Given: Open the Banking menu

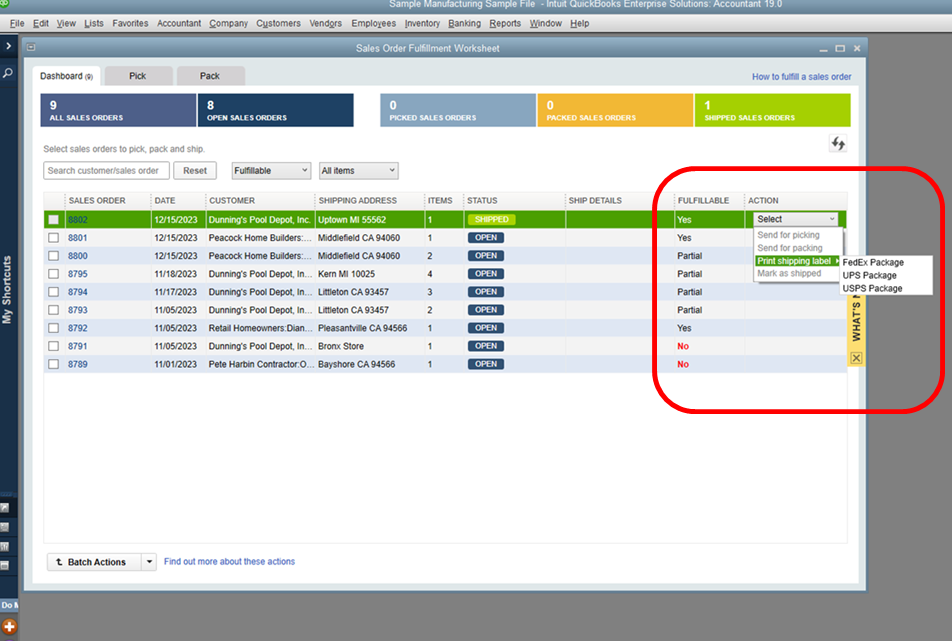Looking at the screenshot, I should pos(464,23).
